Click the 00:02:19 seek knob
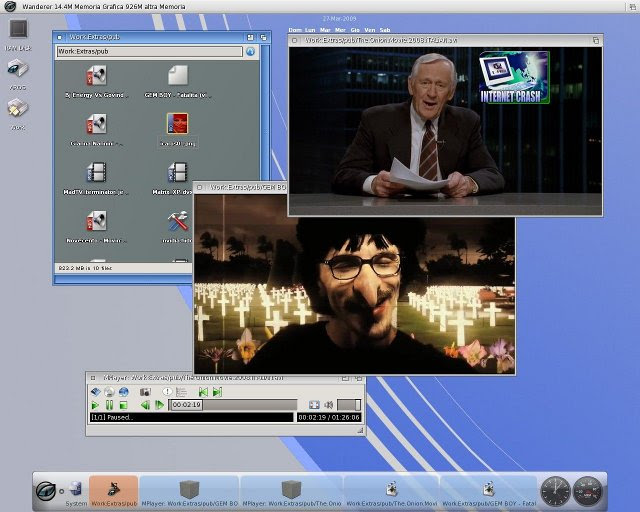 point(186,405)
